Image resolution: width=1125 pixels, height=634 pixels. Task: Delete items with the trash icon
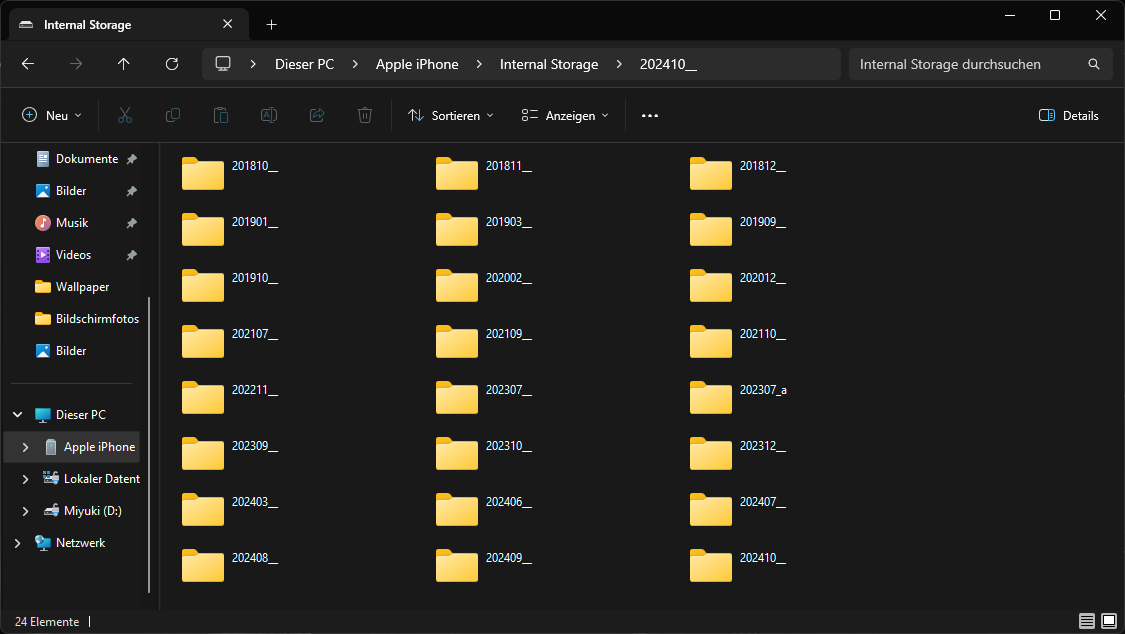[364, 115]
